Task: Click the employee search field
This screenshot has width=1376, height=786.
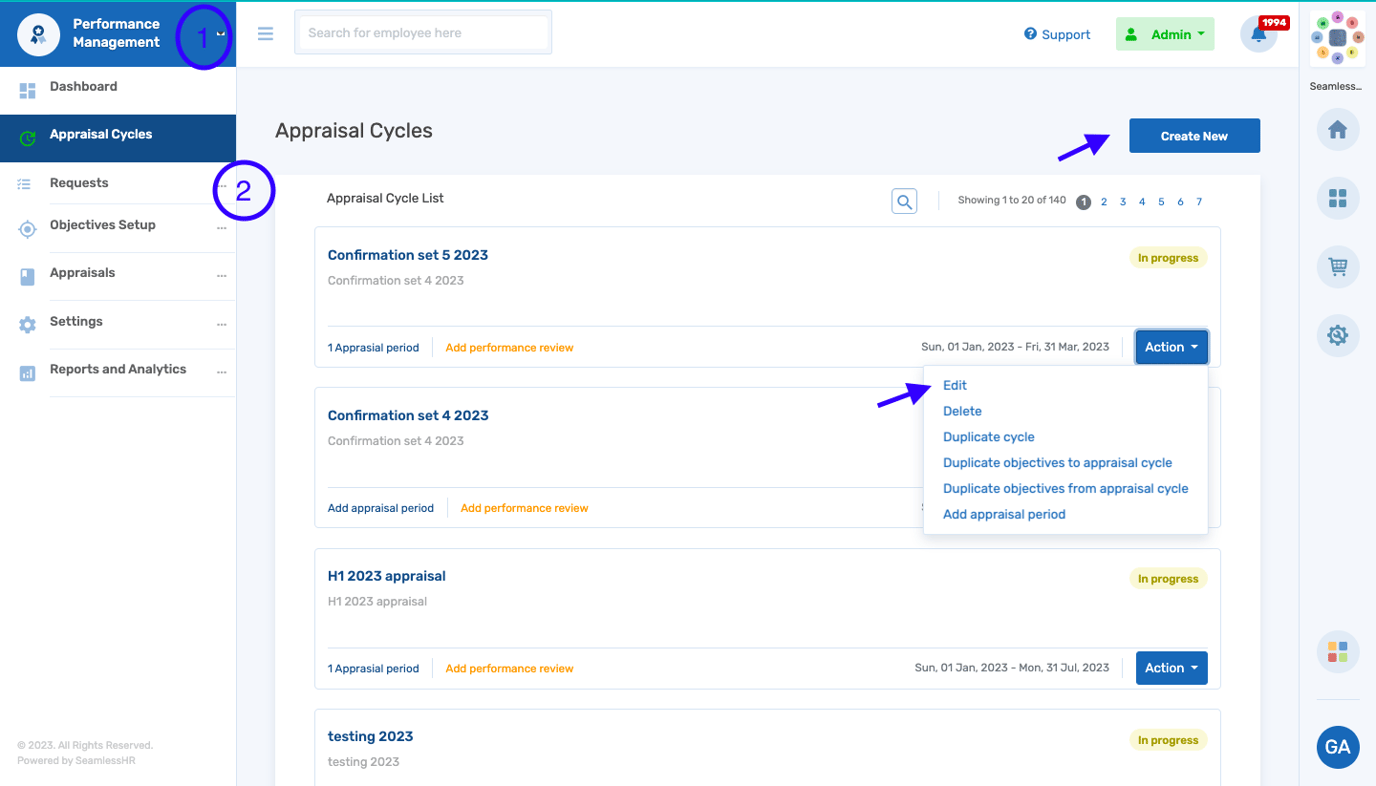Action: tap(423, 33)
